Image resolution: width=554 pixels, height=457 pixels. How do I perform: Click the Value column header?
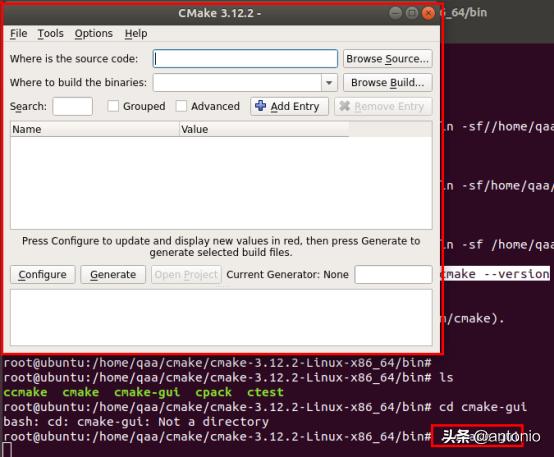(x=264, y=129)
